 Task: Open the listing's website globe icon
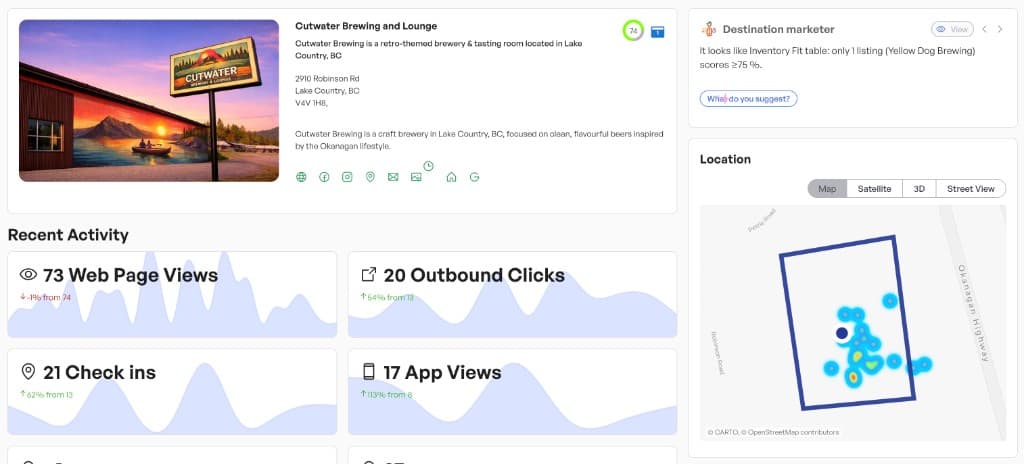point(301,177)
